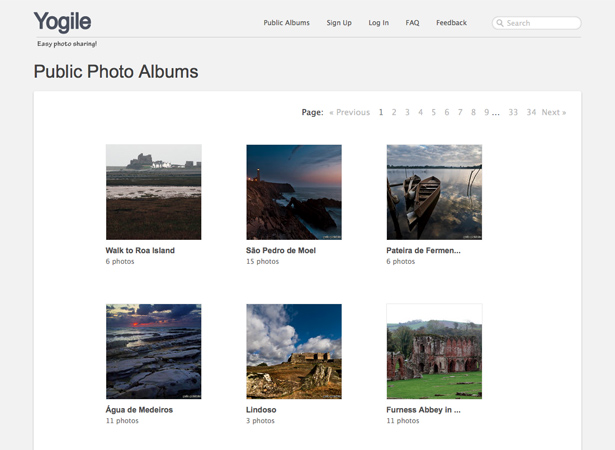Open the Yogile logo home link
This screenshot has width=615, height=450.
tap(62, 22)
